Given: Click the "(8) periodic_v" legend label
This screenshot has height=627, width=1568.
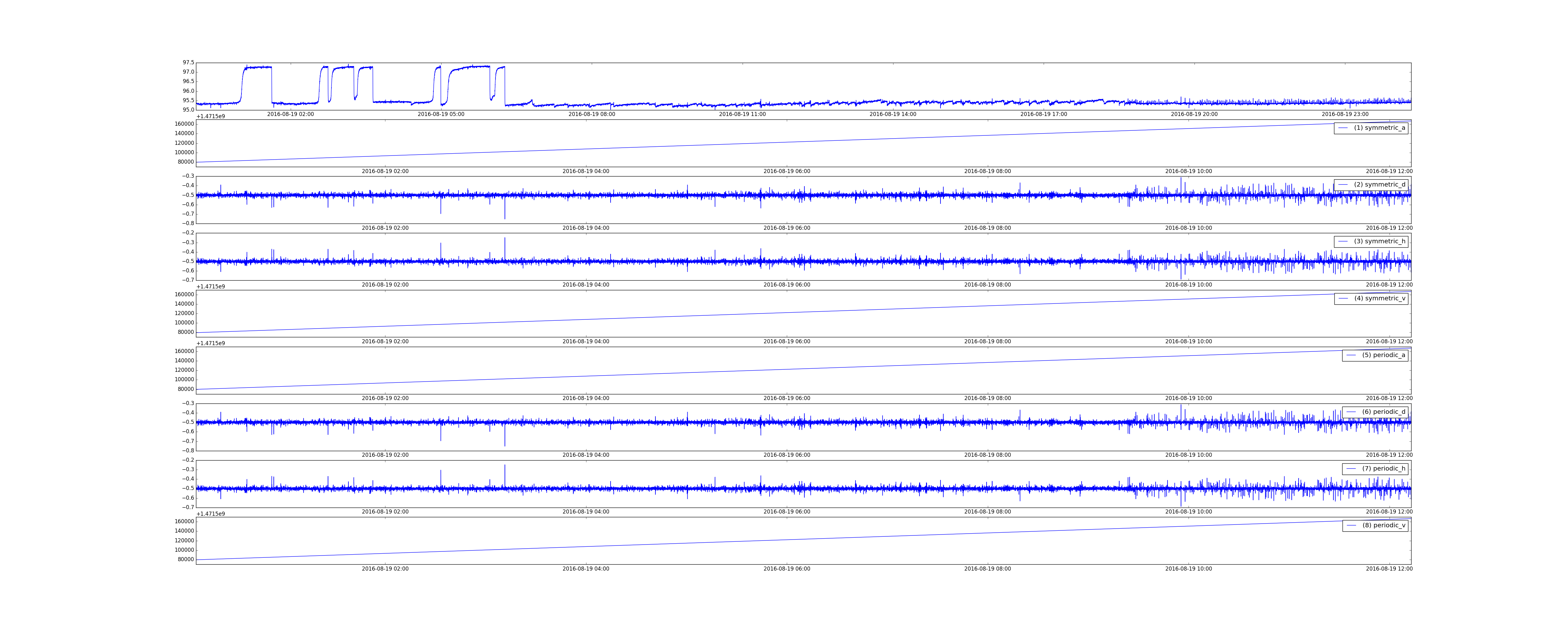Looking at the screenshot, I should coord(1384,525).
